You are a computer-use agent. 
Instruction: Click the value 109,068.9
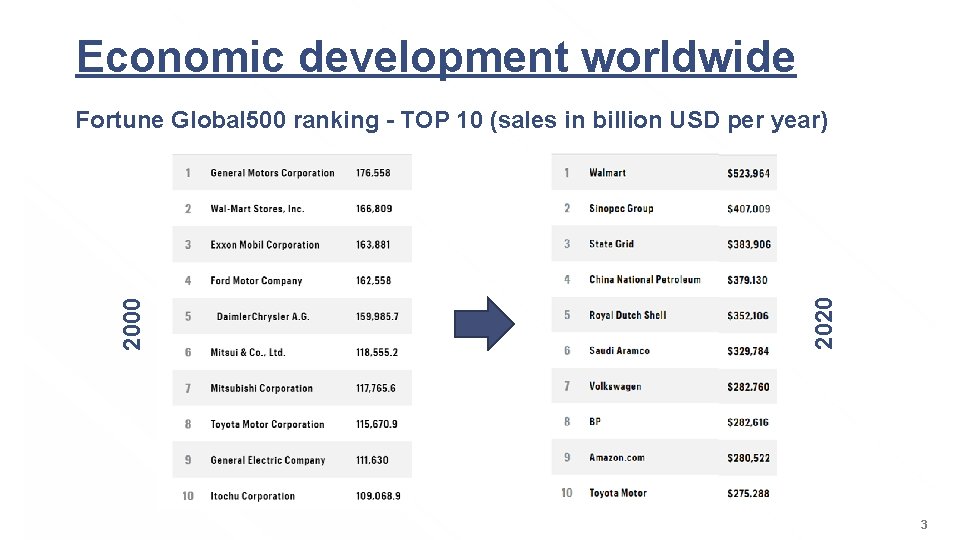click(378, 496)
